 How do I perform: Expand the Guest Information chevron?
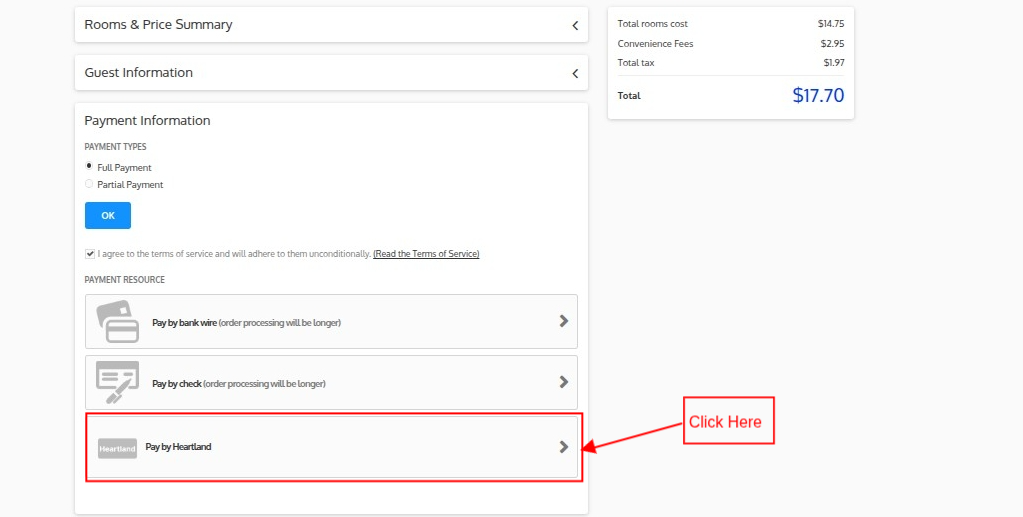(575, 73)
